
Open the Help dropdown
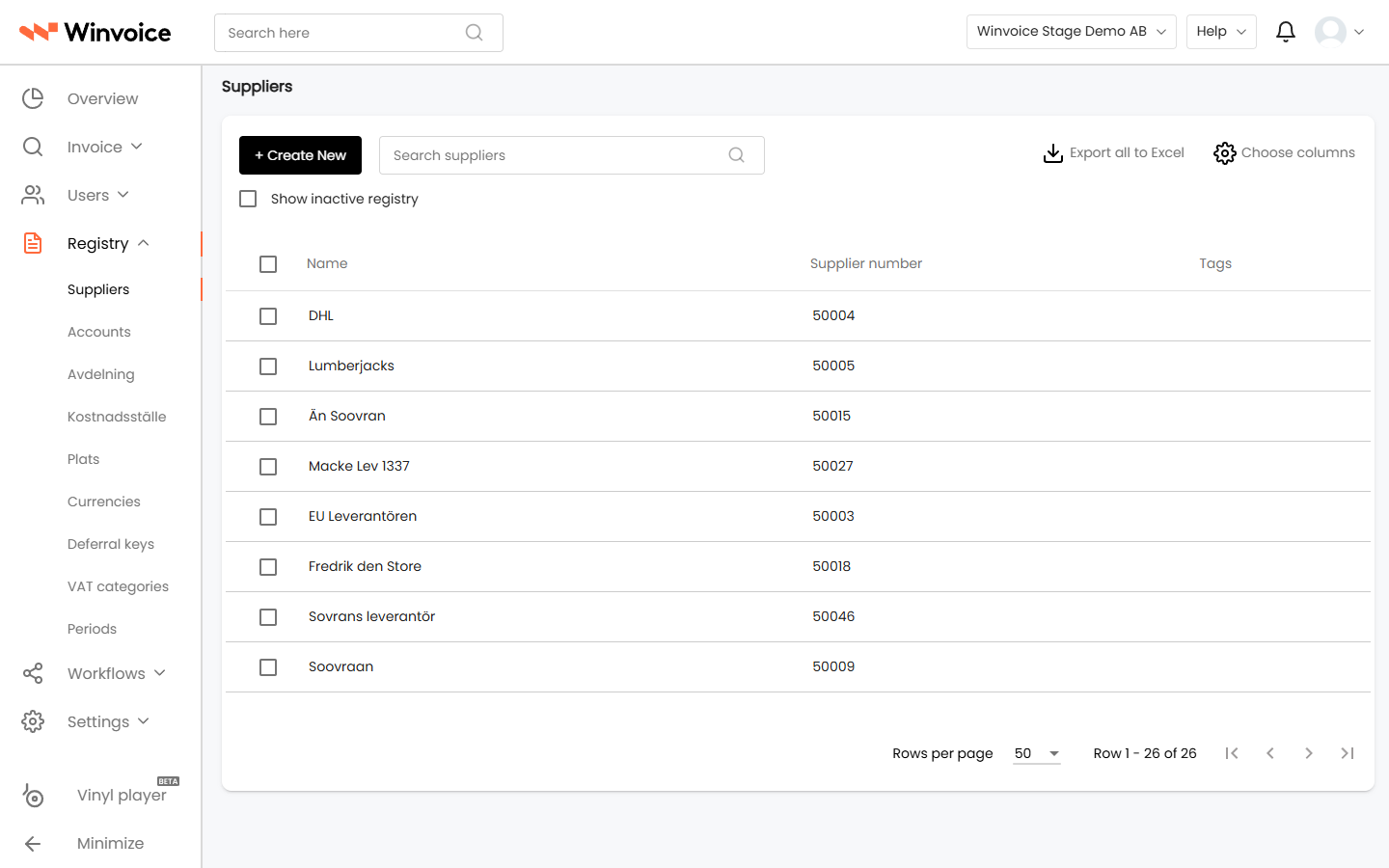click(1221, 32)
